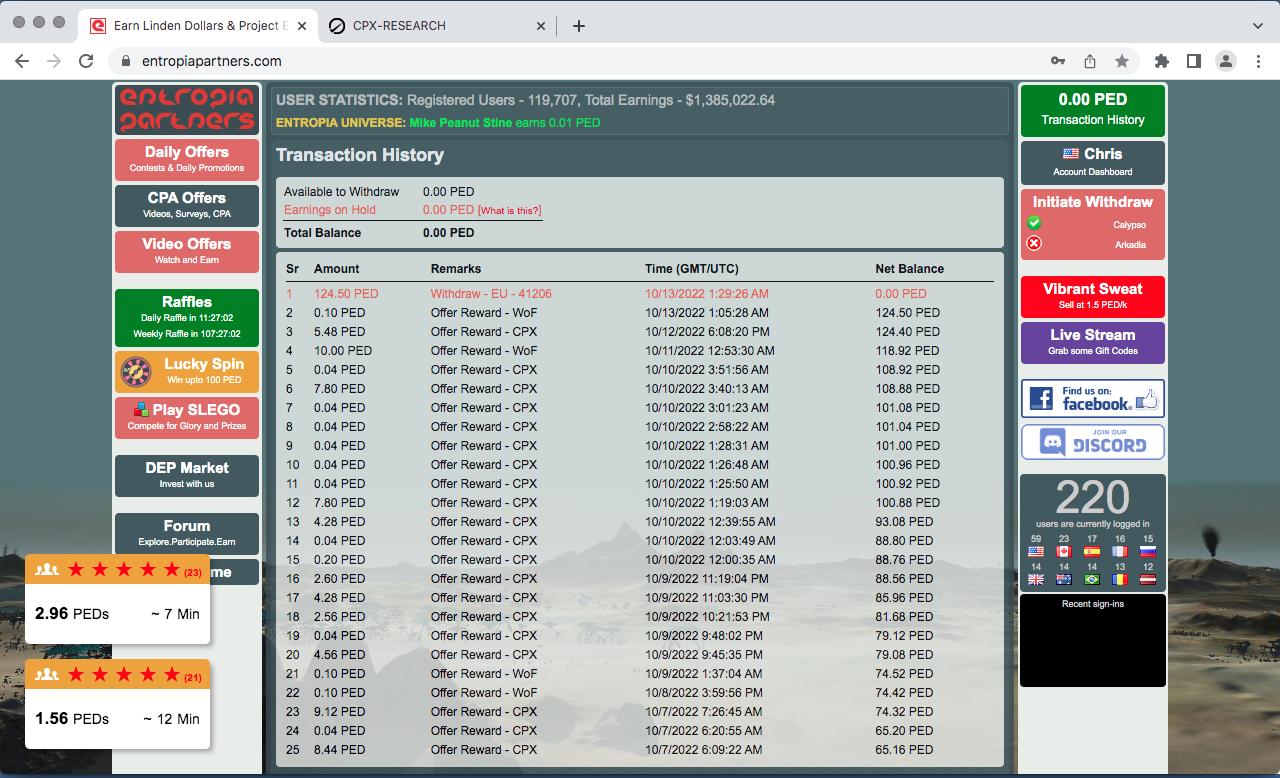Open the Find us on Facebook badge
Viewport: 1280px width, 778px height.
[1093, 398]
